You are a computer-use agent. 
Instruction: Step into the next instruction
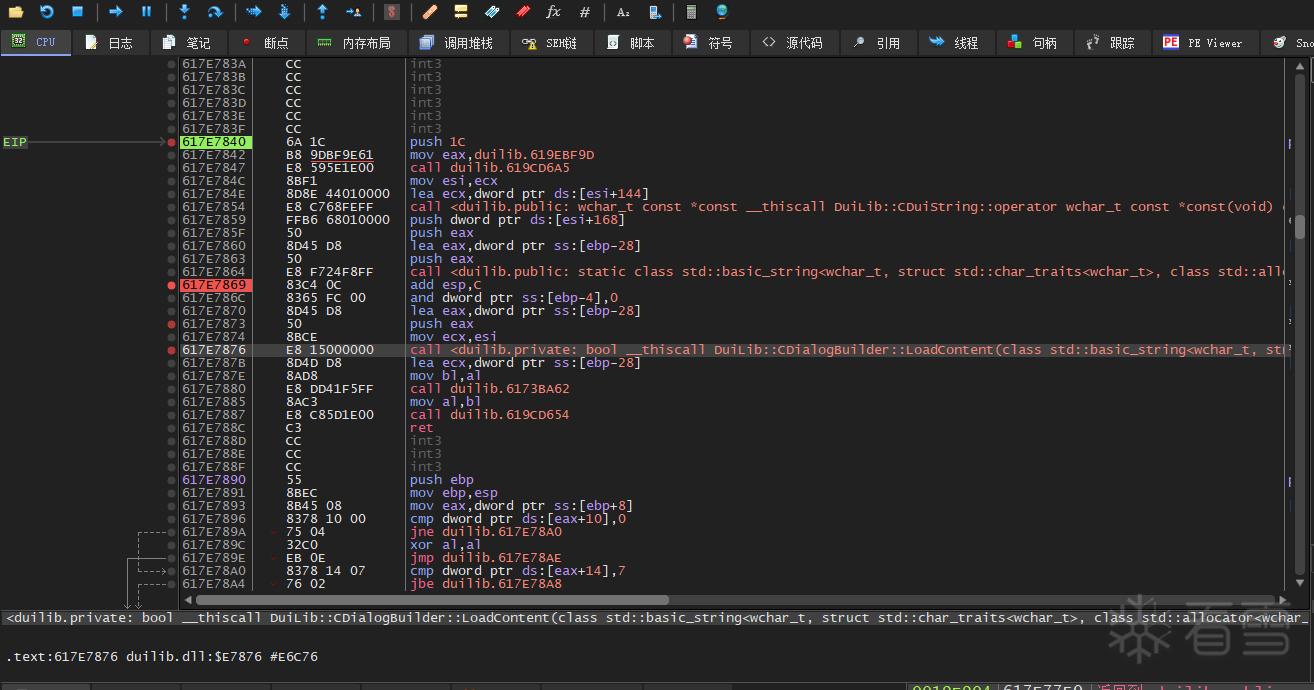click(184, 12)
